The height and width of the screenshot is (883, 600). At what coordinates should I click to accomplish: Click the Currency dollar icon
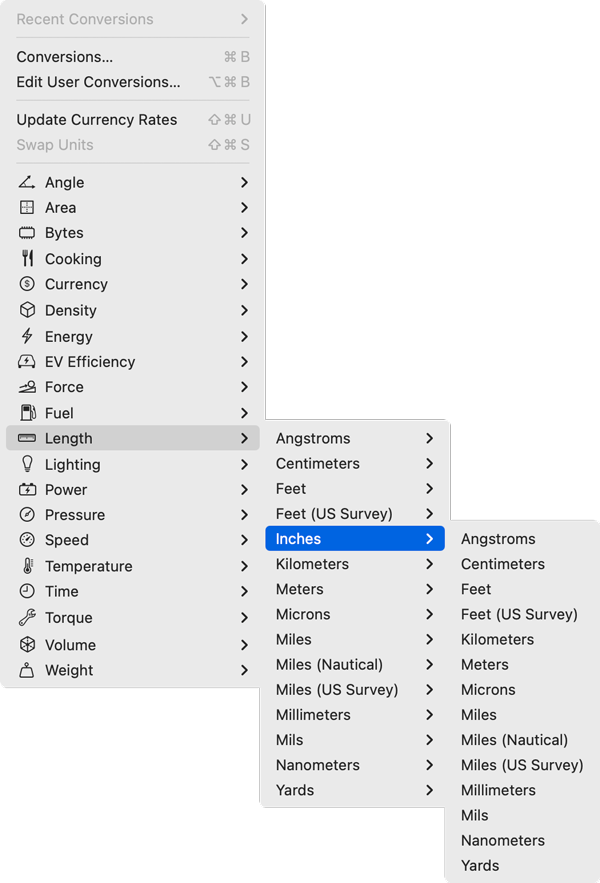(27, 284)
